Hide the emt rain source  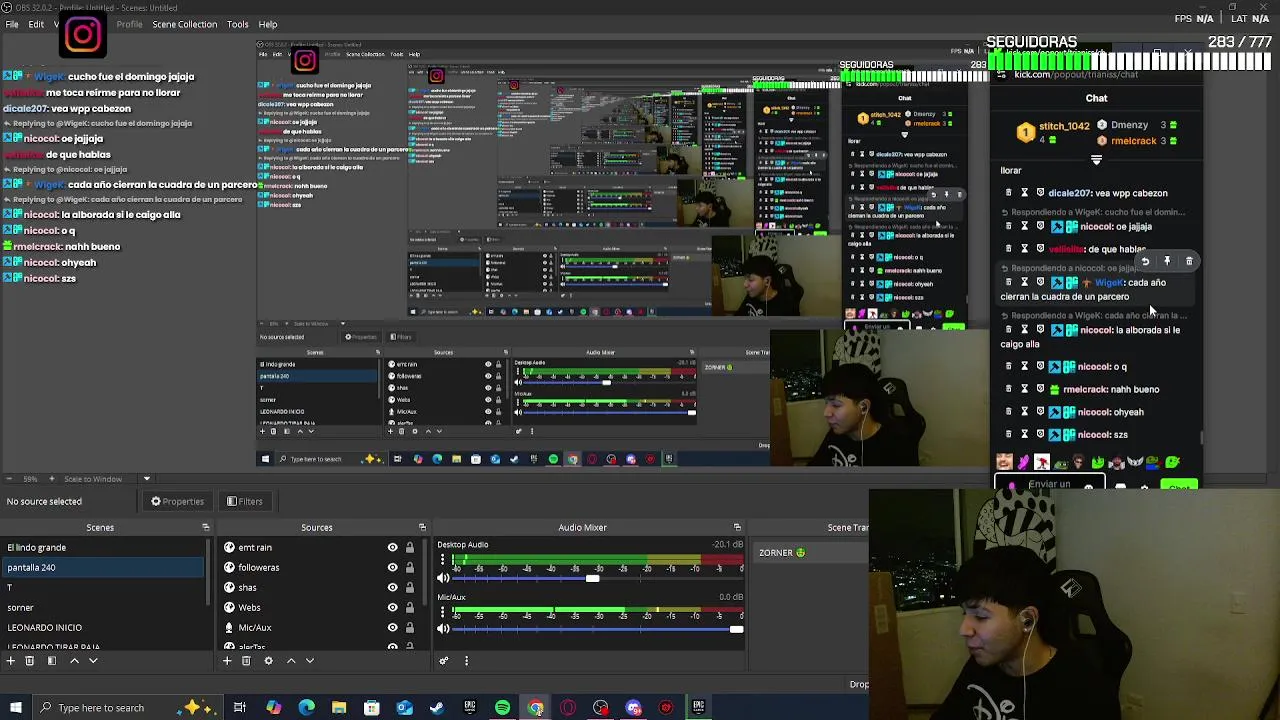(x=392, y=548)
